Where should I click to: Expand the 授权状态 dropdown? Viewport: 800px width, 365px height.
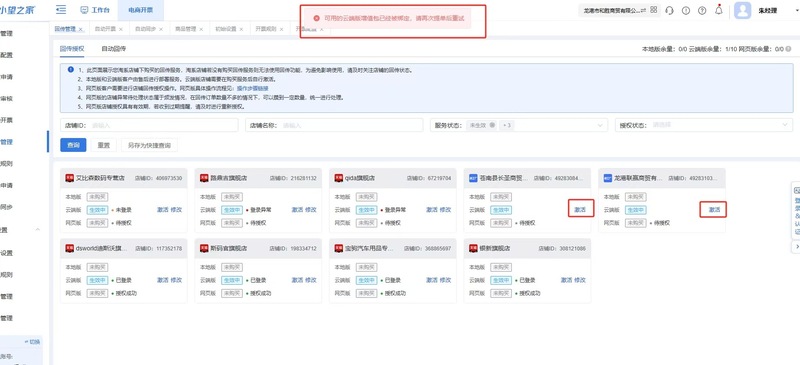pos(705,125)
